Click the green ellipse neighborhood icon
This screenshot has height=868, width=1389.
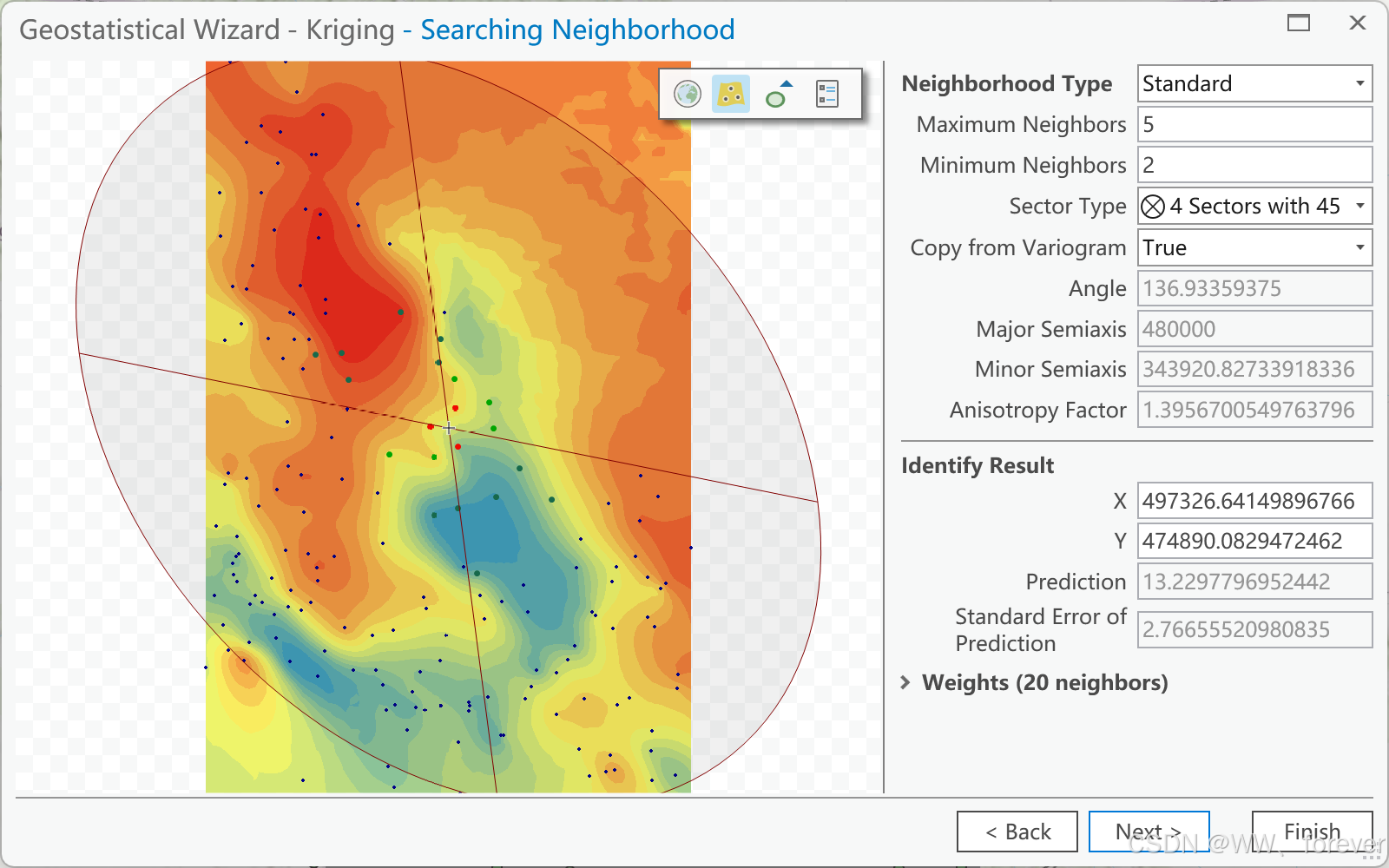tap(779, 94)
